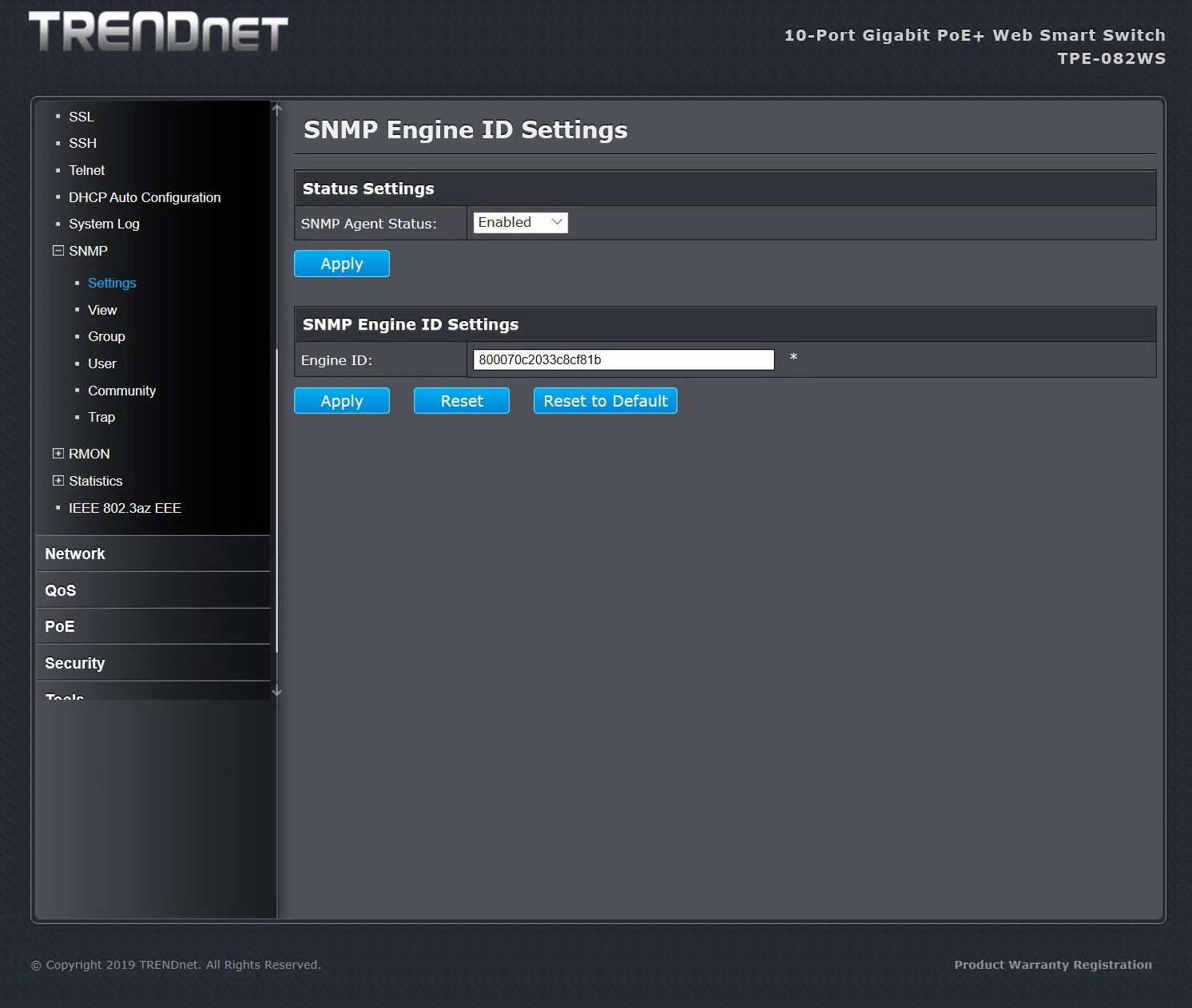Click the 'SNMP Engine ID Settings' page heading
This screenshot has height=1008, width=1192.
click(x=466, y=129)
